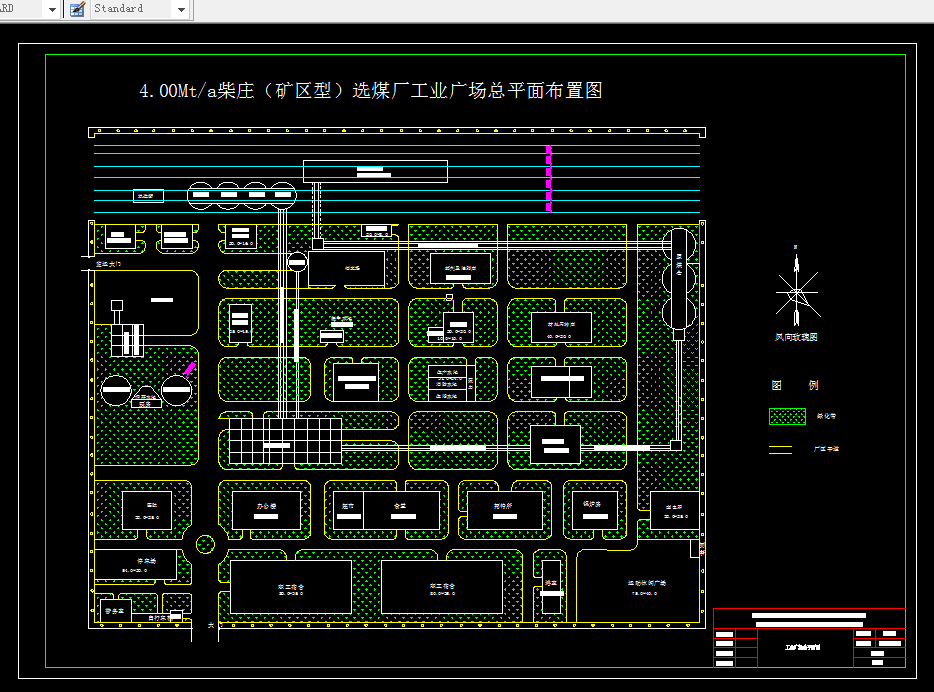Click the magenta marker on the railway tracks
Screen dimensions: 934x692
point(548,180)
